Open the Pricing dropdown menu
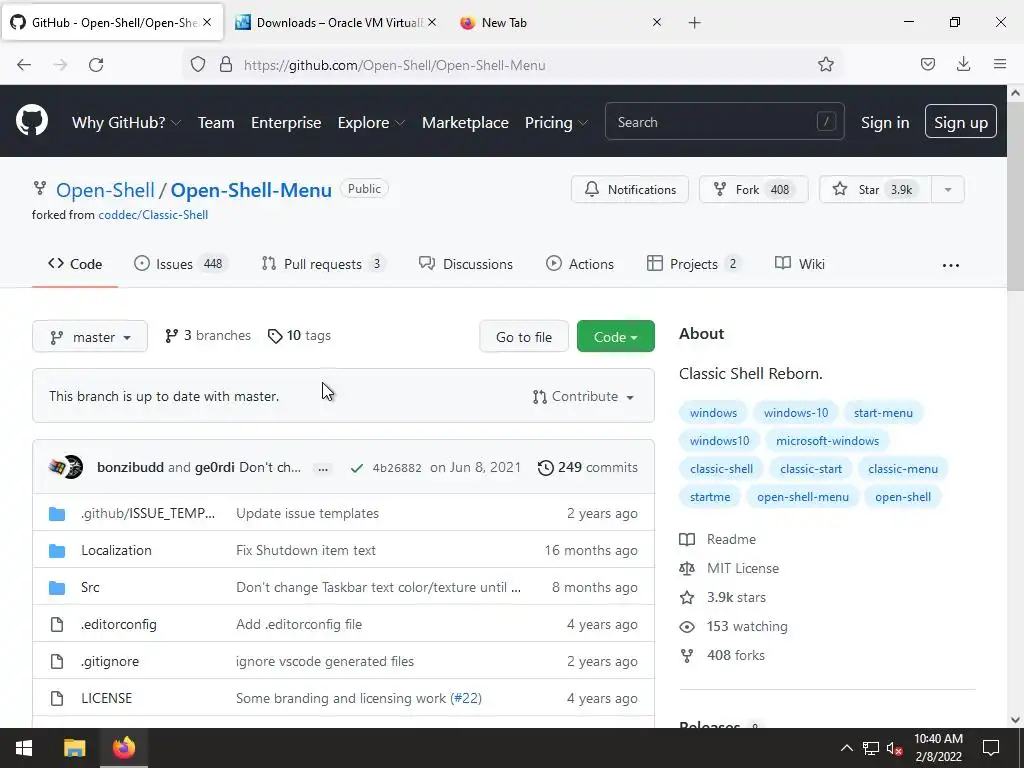Screen dimensions: 1024x768 (x=556, y=123)
